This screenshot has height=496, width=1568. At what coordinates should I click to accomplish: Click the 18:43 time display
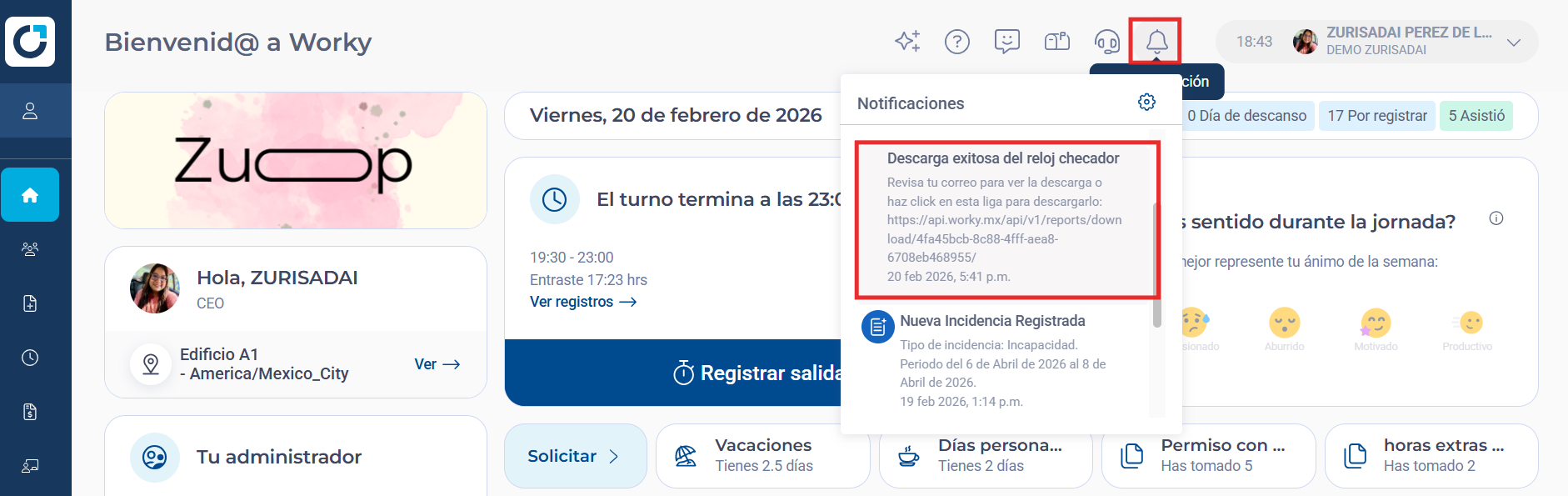(1254, 42)
